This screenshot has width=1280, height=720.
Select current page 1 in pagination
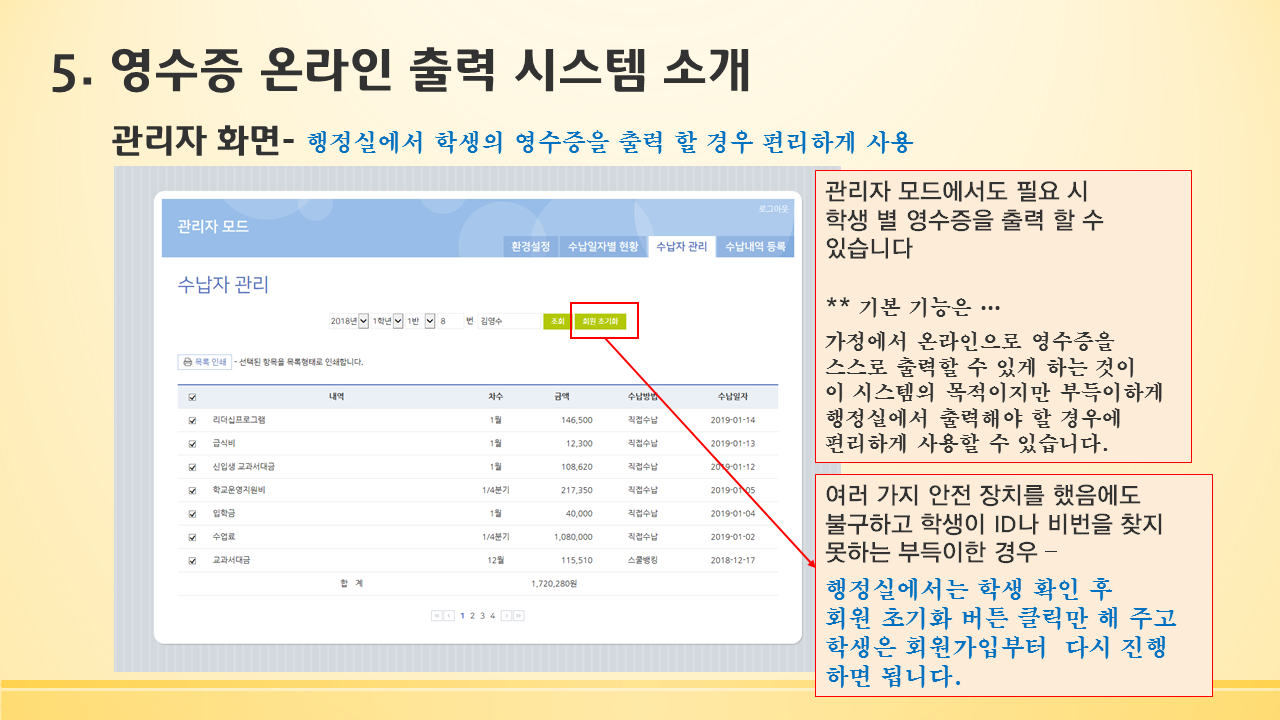coord(462,616)
